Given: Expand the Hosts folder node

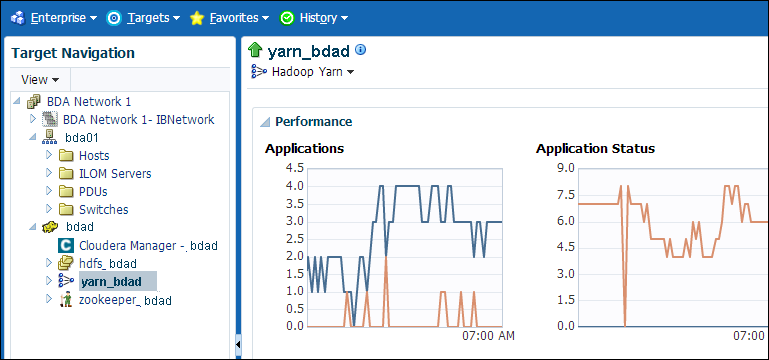Looking at the screenshot, I should pyautogui.click(x=49, y=155).
